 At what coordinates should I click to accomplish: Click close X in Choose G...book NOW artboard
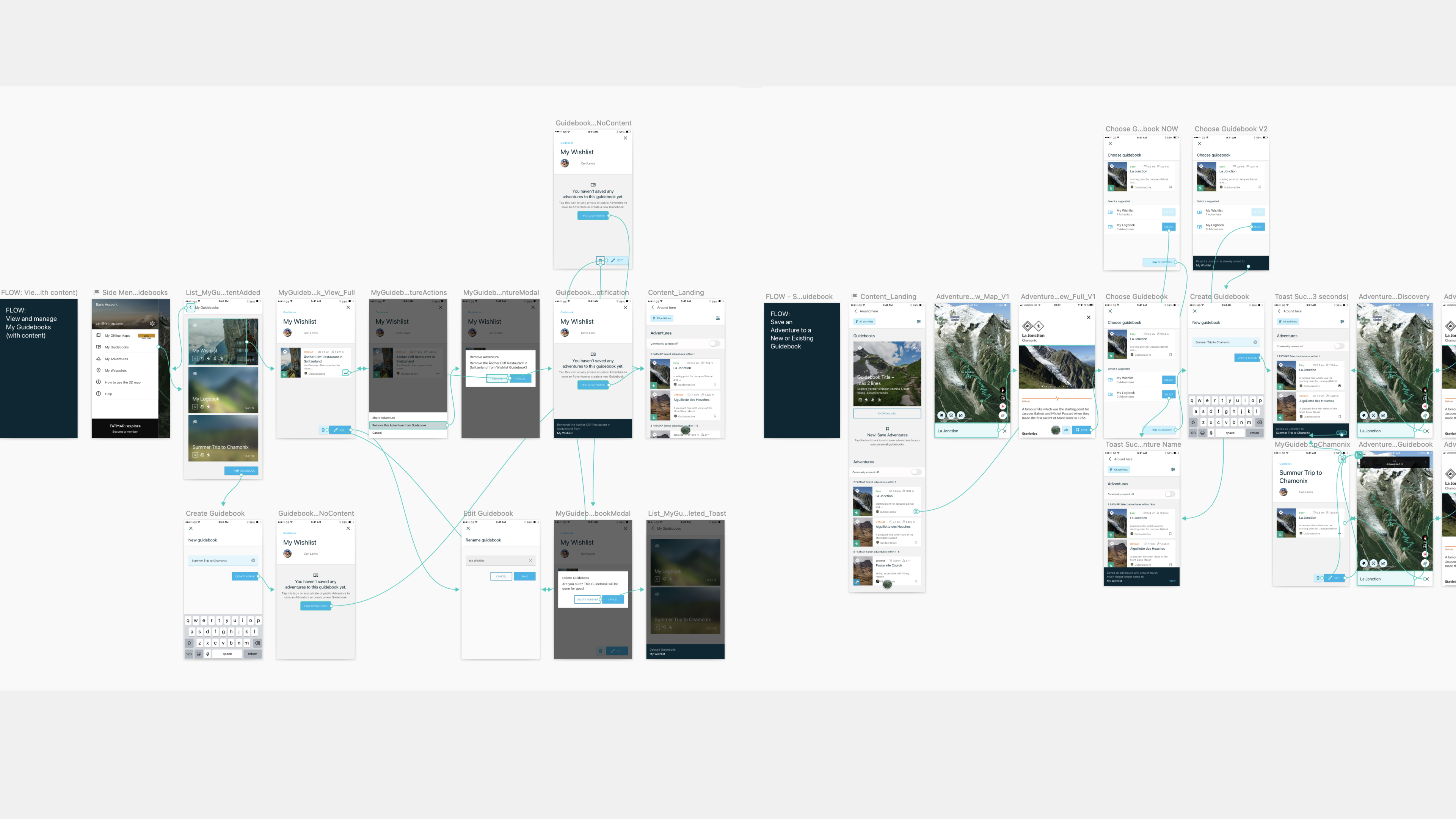[1110, 144]
